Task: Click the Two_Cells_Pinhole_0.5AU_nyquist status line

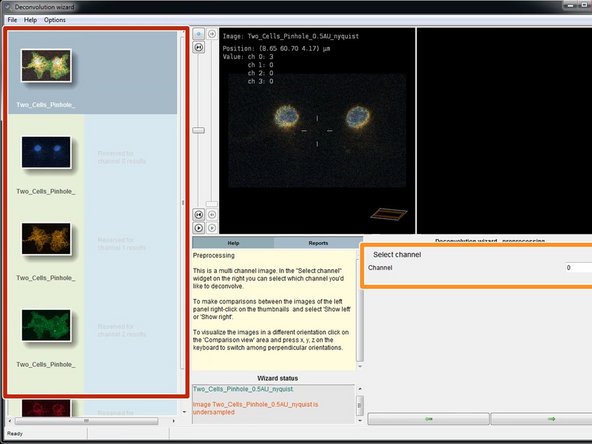Action: (x=243, y=389)
